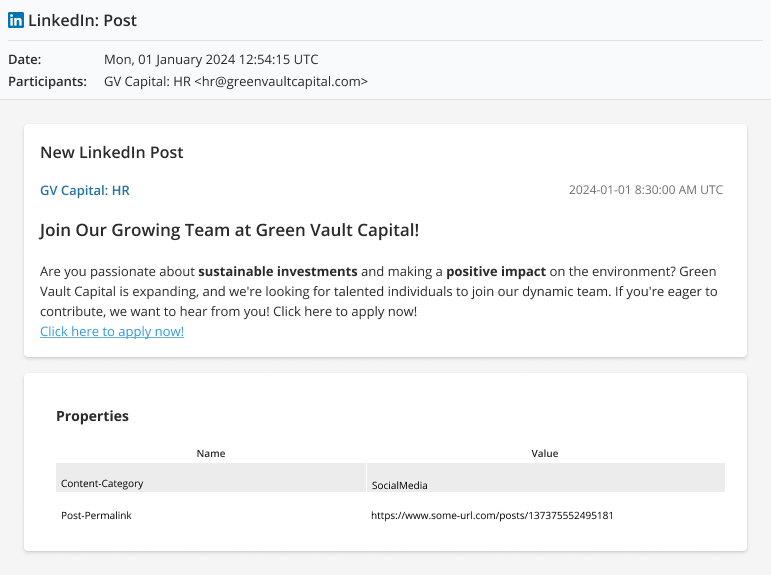This screenshot has width=771, height=575.
Task: Click the LinkedIn logo icon
Action: click(16, 20)
